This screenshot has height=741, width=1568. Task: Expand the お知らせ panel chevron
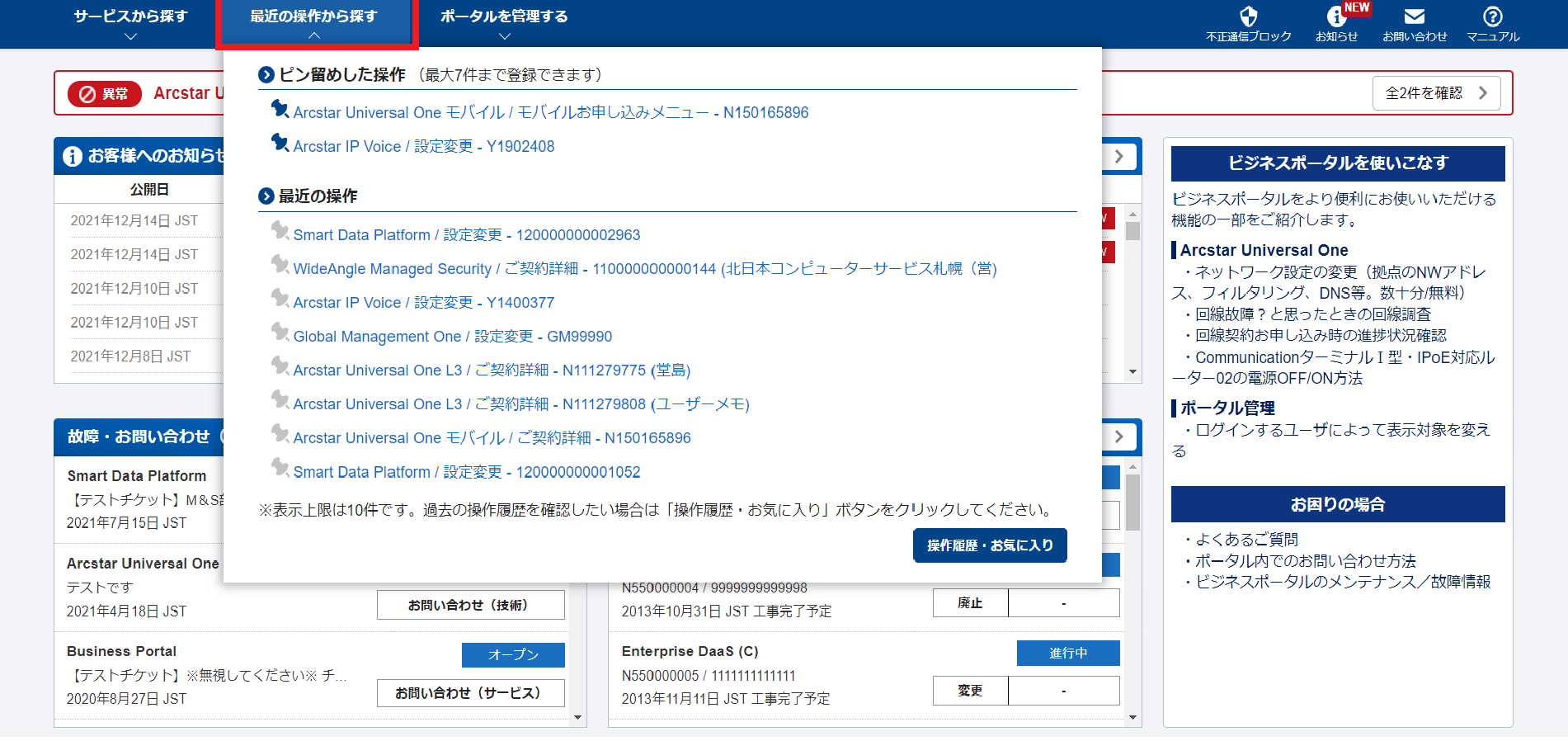click(x=1119, y=157)
